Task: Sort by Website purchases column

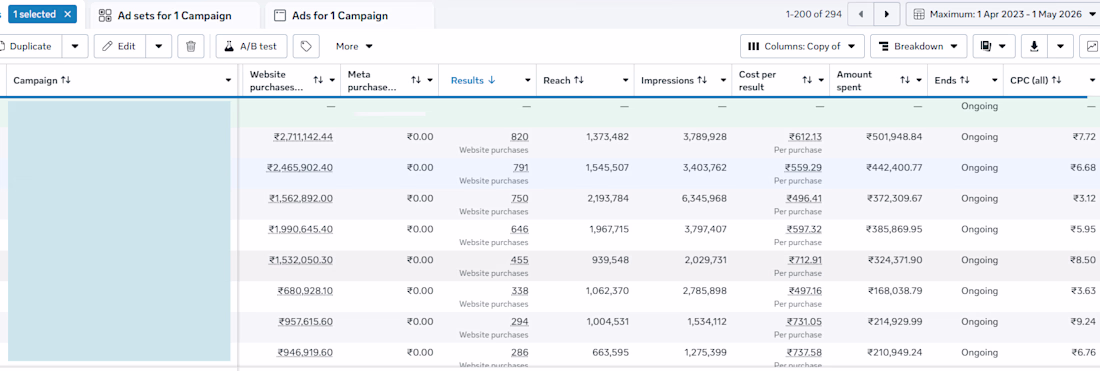Action: point(318,81)
